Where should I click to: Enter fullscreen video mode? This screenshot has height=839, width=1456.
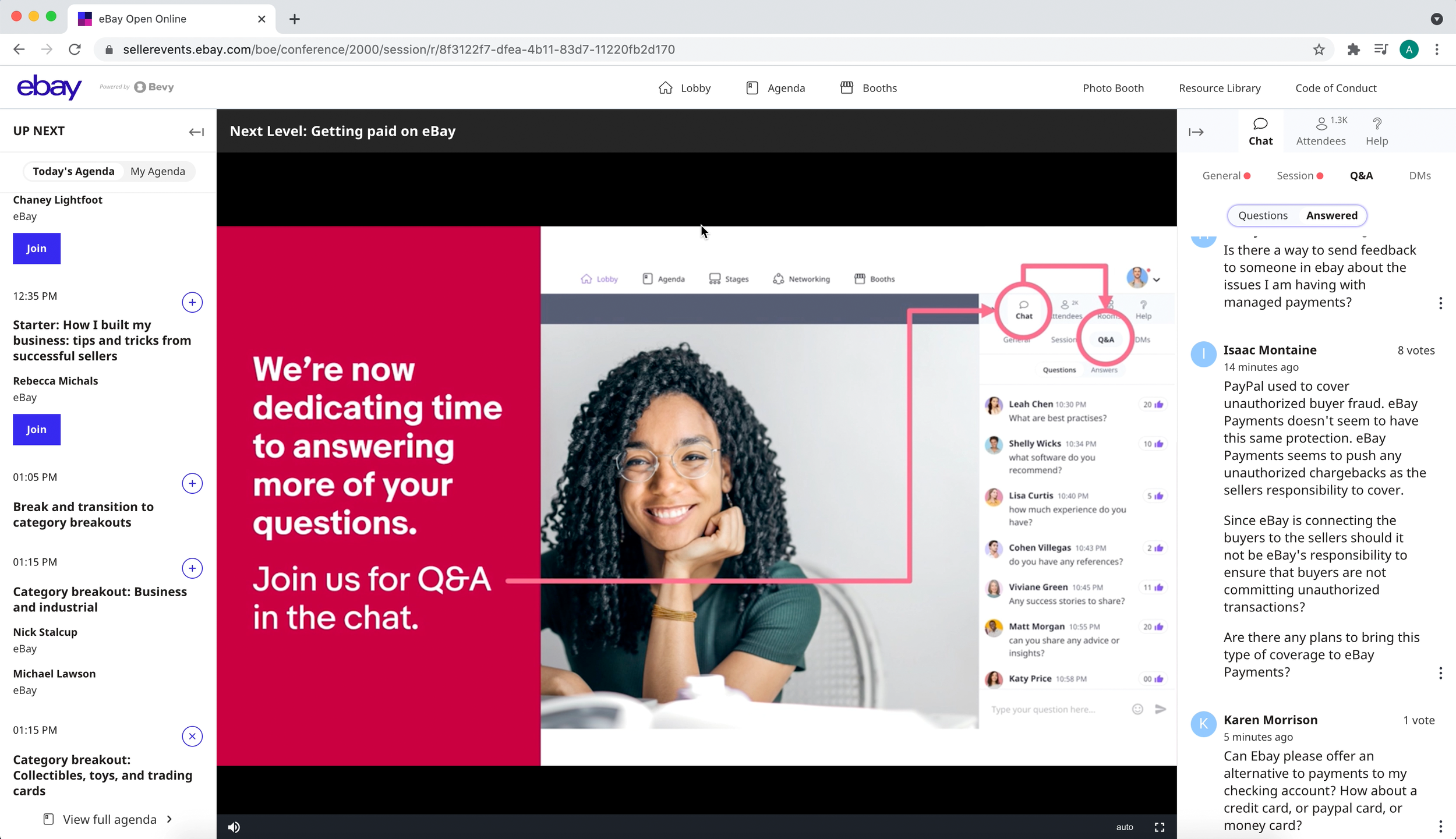click(x=1159, y=827)
